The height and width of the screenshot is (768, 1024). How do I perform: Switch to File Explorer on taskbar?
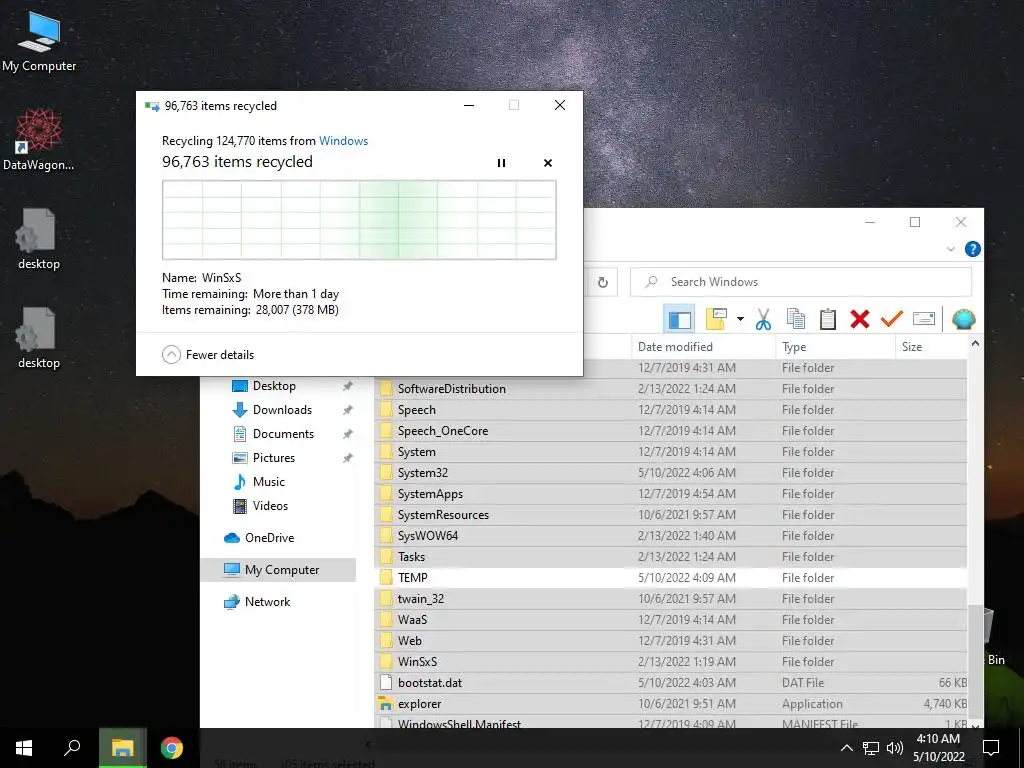[122, 748]
